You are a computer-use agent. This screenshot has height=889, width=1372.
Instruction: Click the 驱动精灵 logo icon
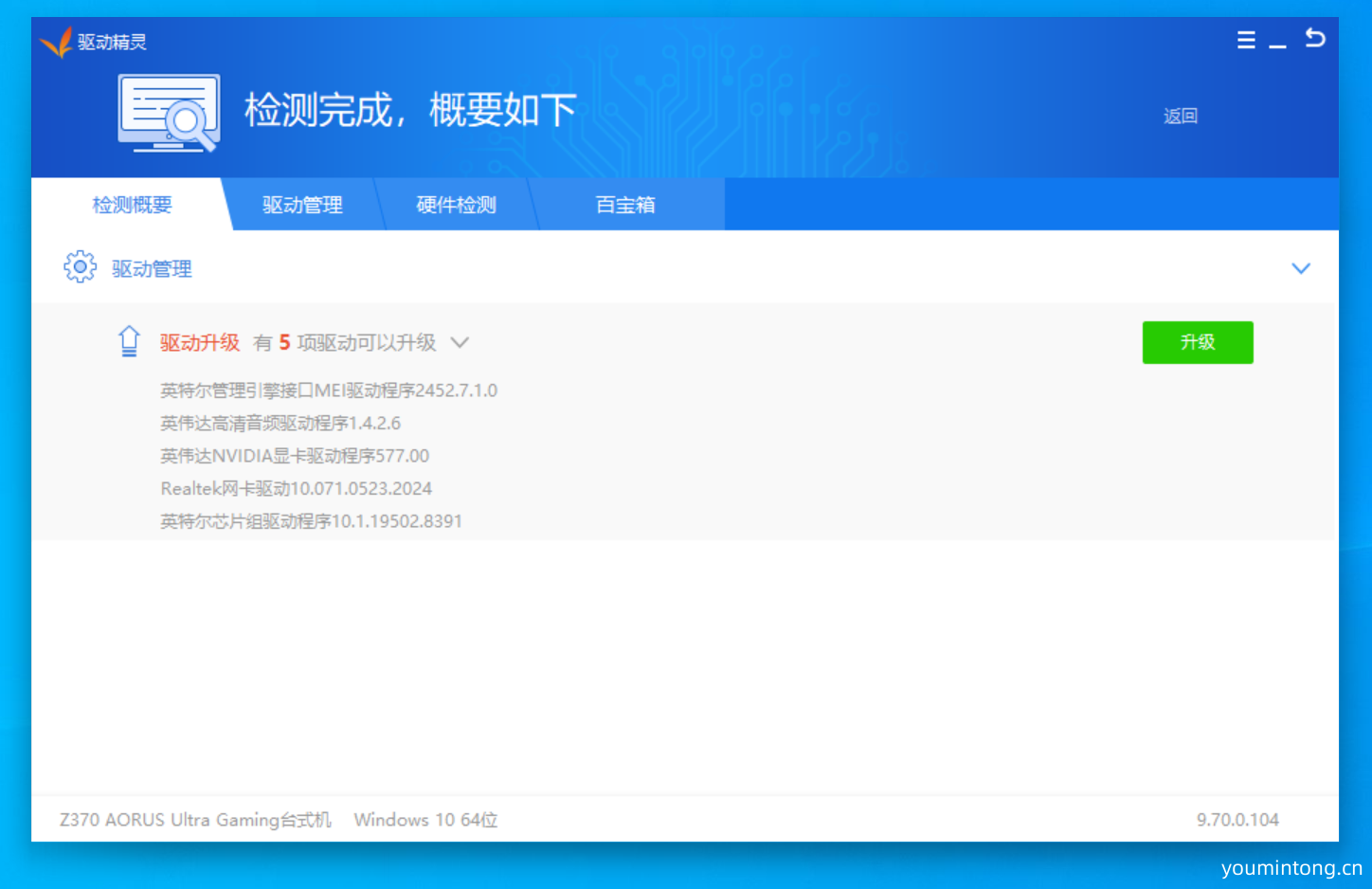(x=56, y=42)
